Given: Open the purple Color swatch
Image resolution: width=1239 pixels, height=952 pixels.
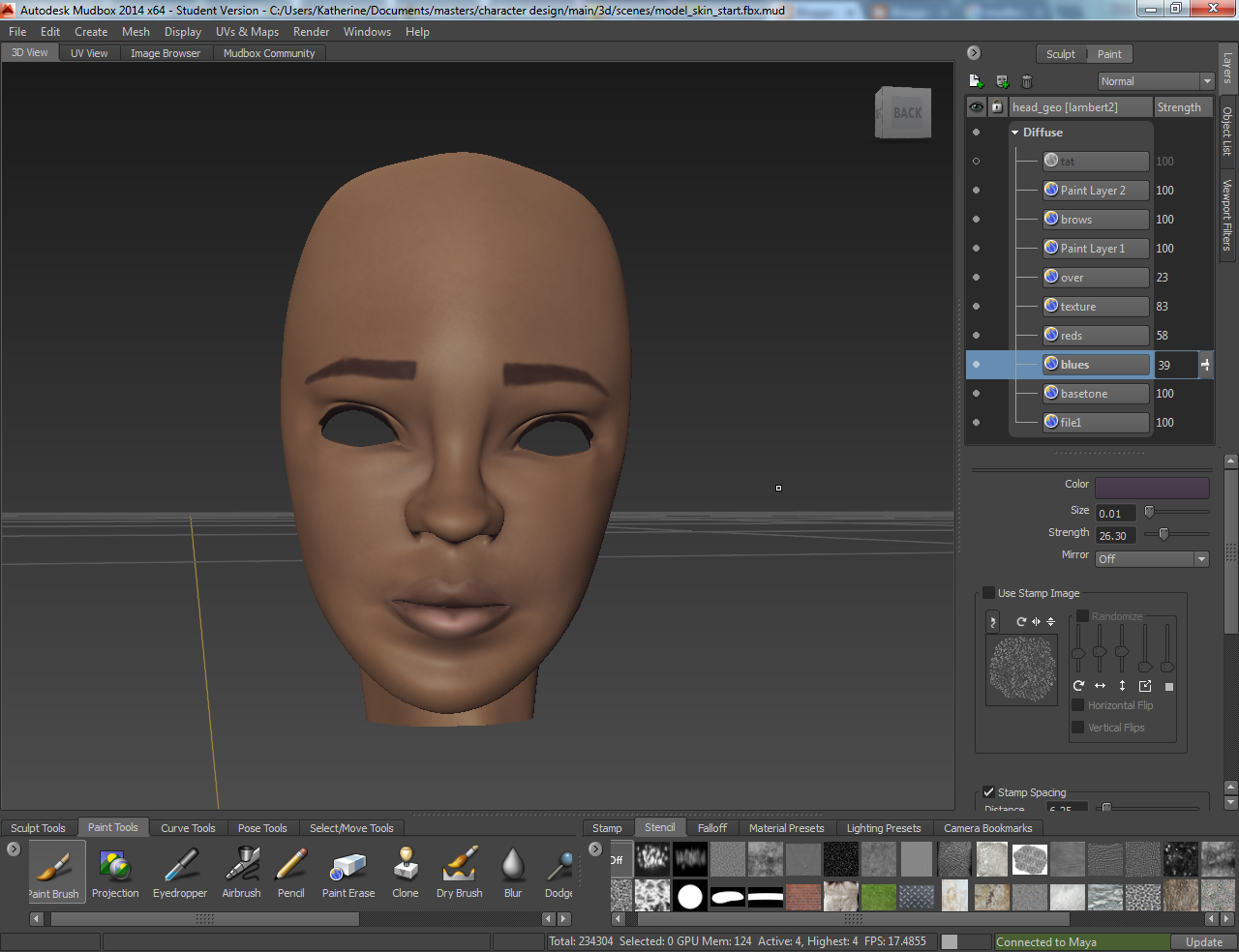Looking at the screenshot, I should pos(1152,488).
